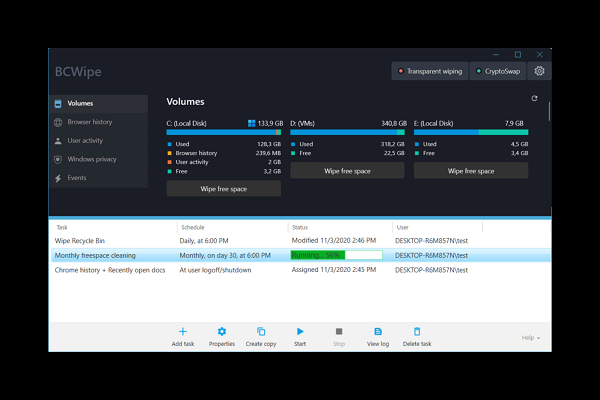Open View log icon
The height and width of the screenshot is (400, 600).
pyautogui.click(x=378, y=332)
